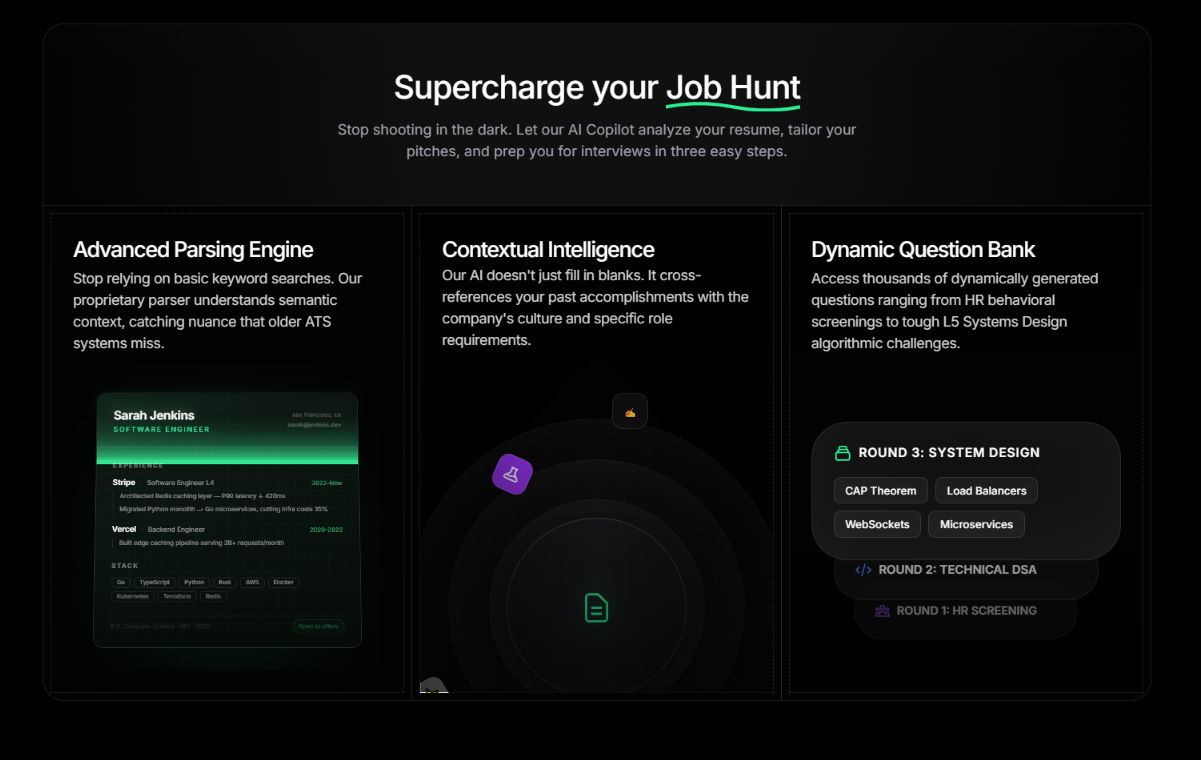Click the Sarah Jenkins resume card
The image size is (1201, 760).
(227, 520)
